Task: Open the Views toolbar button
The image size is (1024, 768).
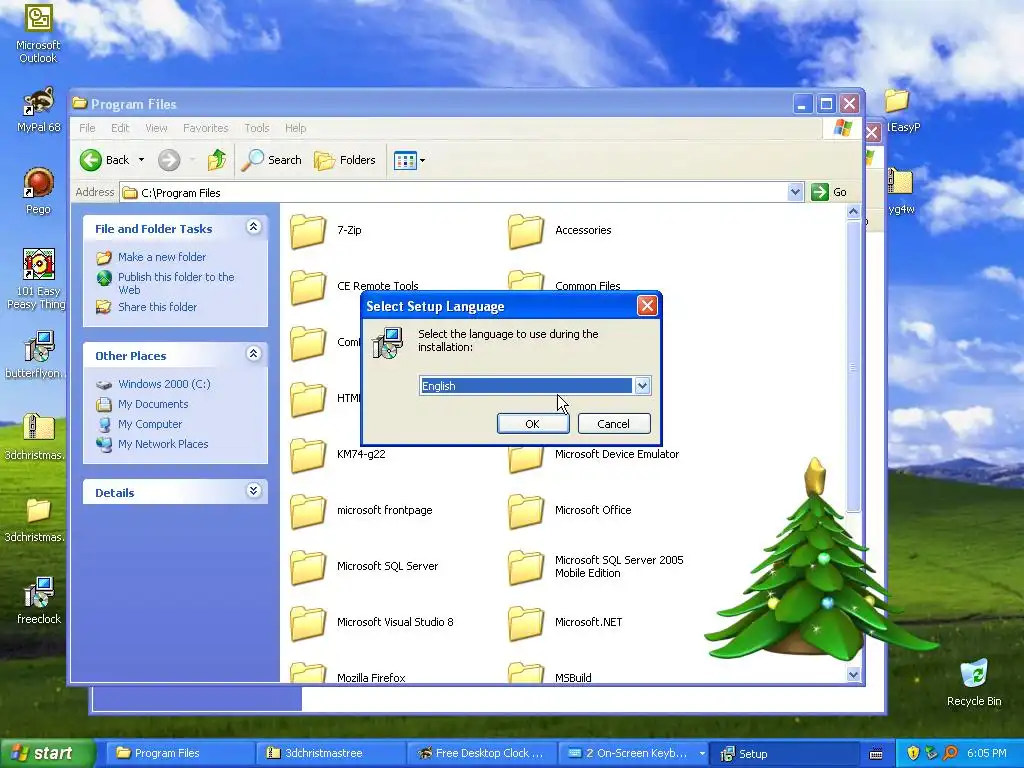Action: pyautogui.click(x=409, y=160)
